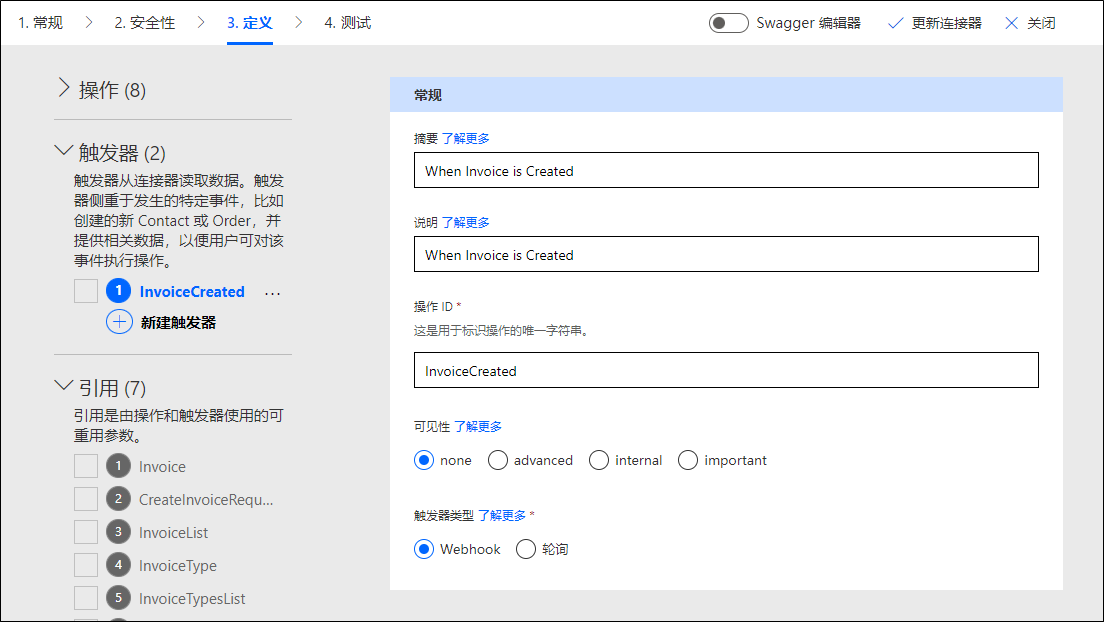Click the number 5 badge of InvoiceTypesList

pyautogui.click(x=118, y=597)
